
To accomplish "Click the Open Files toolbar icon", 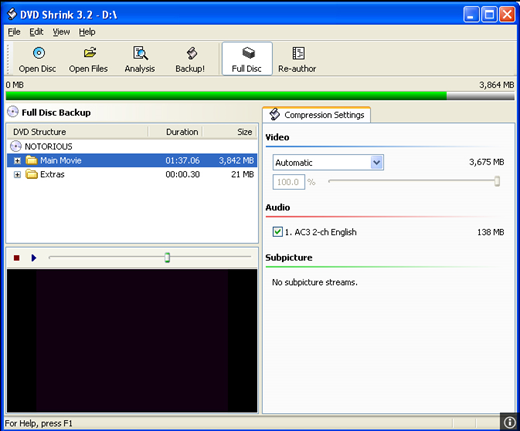I will coord(89,53).
